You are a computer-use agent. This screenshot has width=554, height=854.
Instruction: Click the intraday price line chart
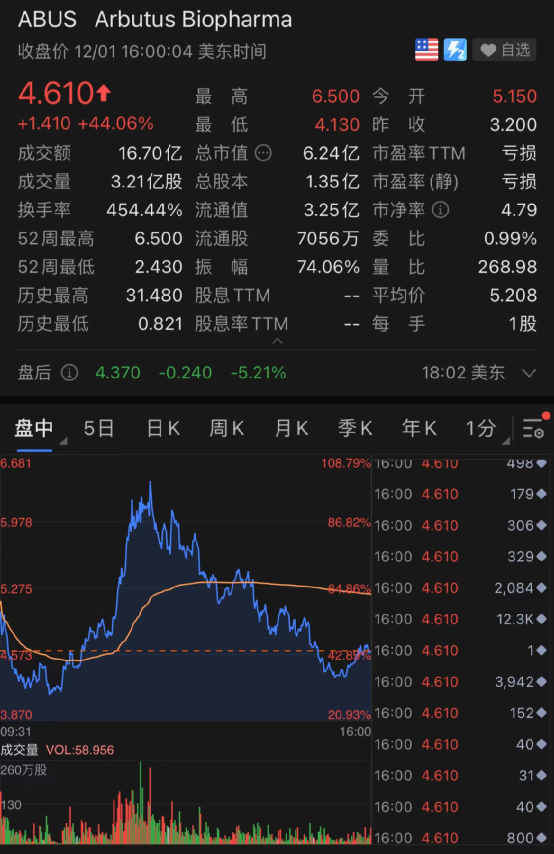click(x=185, y=588)
